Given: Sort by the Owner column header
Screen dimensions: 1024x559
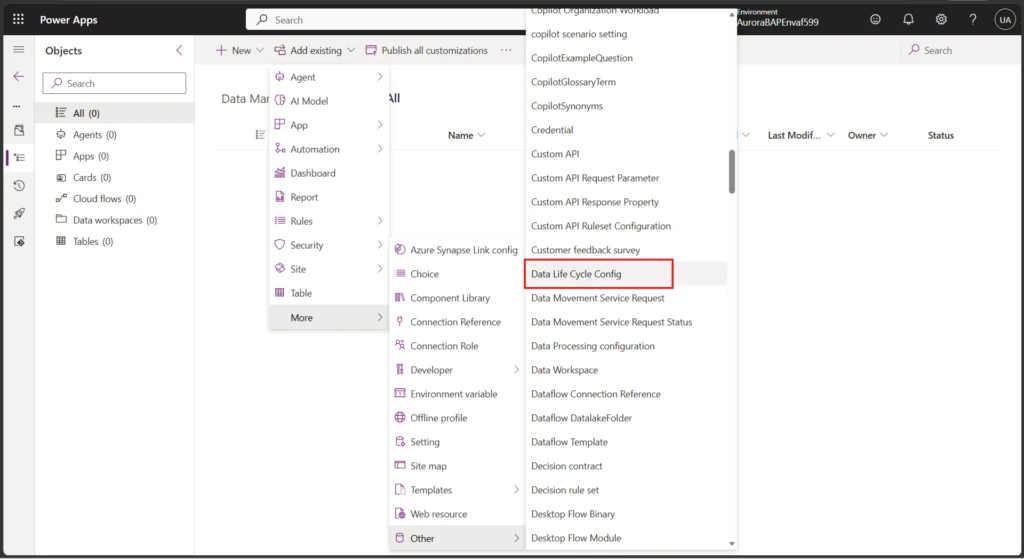Looking at the screenshot, I should pyautogui.click(x=867, y=135).
